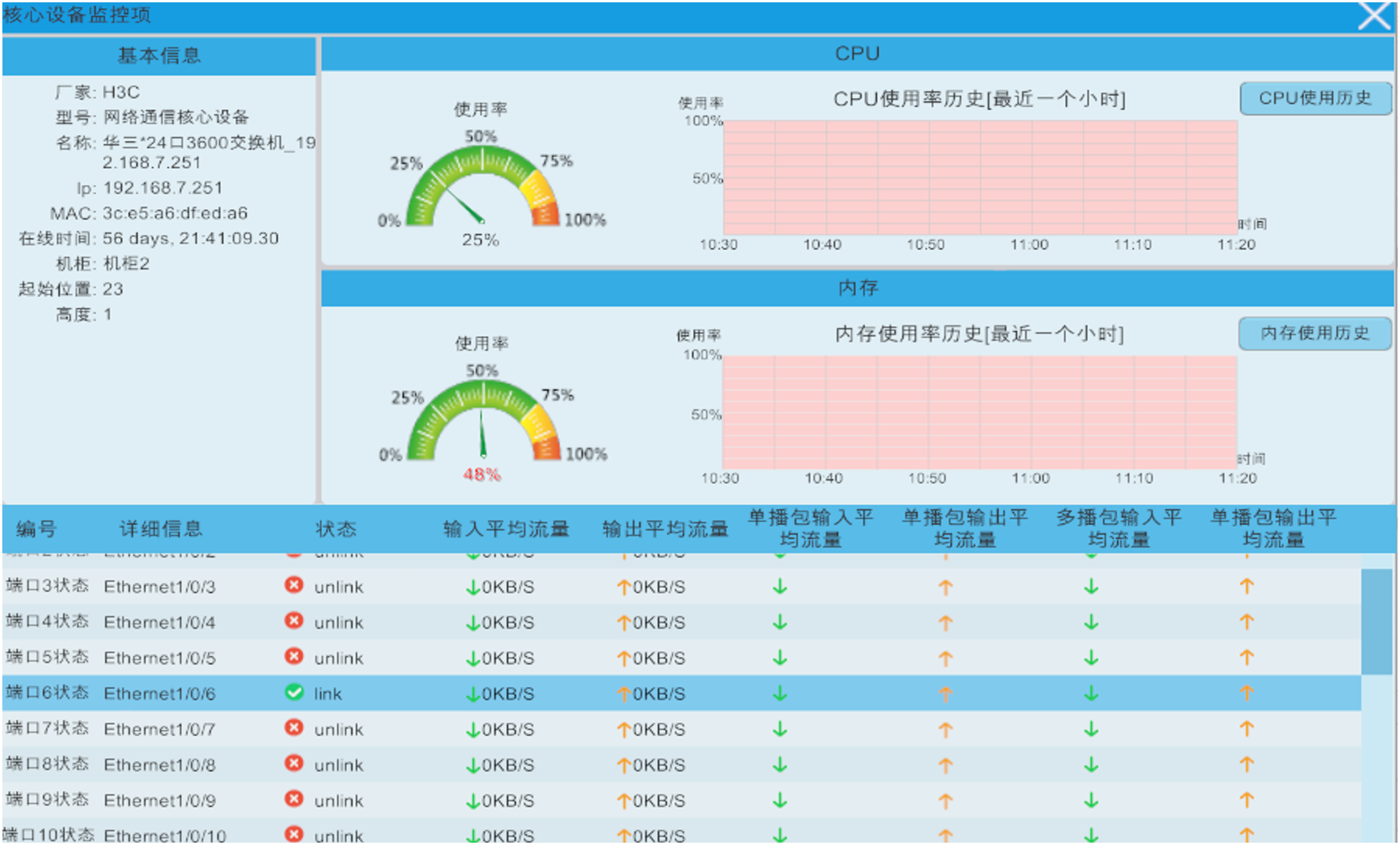Image resolution: width=1400 pixels, height=845 pixels.
Task: Click the Ip value 192.168.7.251
Action: [163, 187]
